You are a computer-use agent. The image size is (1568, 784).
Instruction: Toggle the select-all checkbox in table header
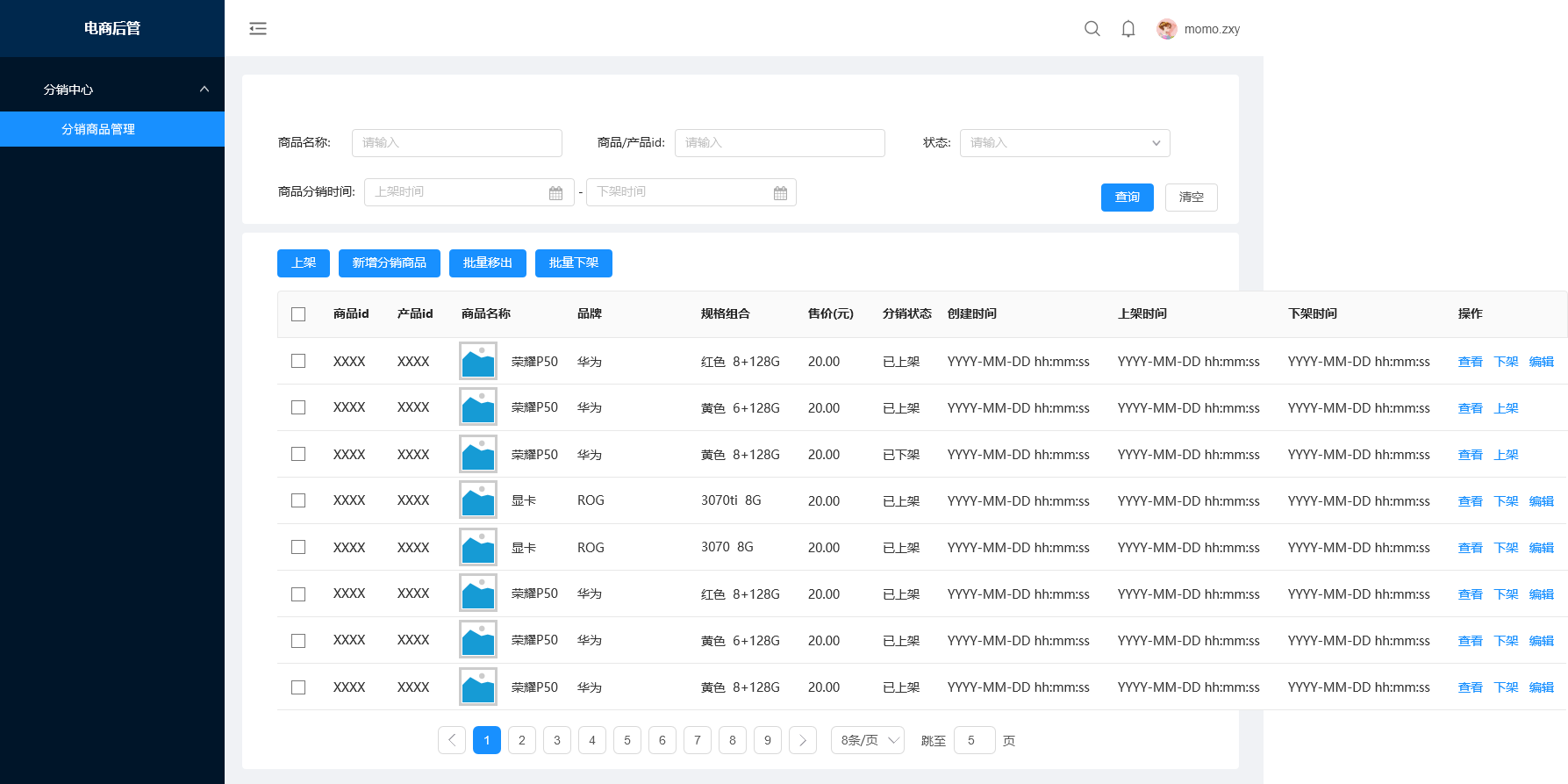298,314
